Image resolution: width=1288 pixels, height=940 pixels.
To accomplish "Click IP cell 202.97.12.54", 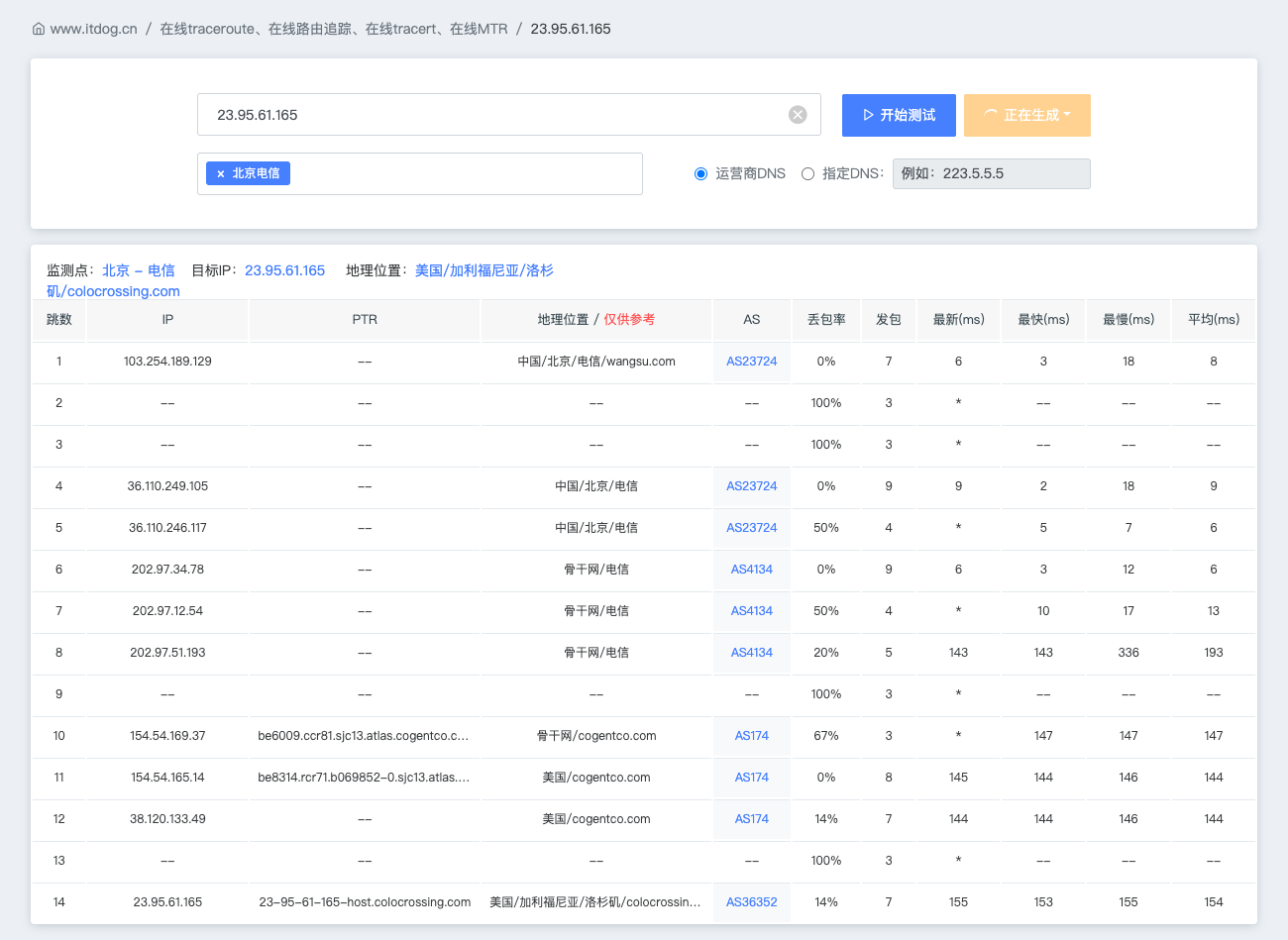I will coord(167,611).
